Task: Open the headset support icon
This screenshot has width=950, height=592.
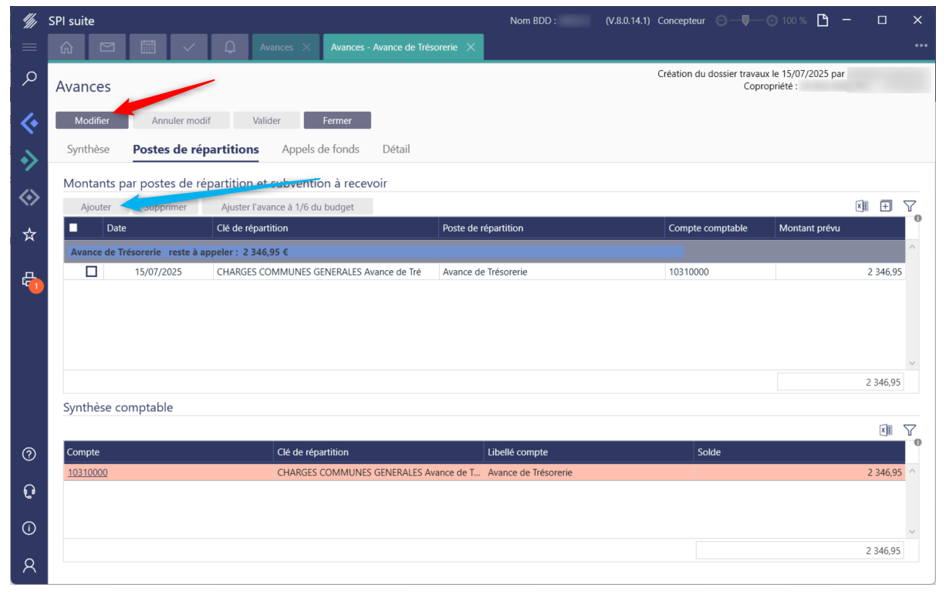Action: pyautogui.click(x=29, y=491)
